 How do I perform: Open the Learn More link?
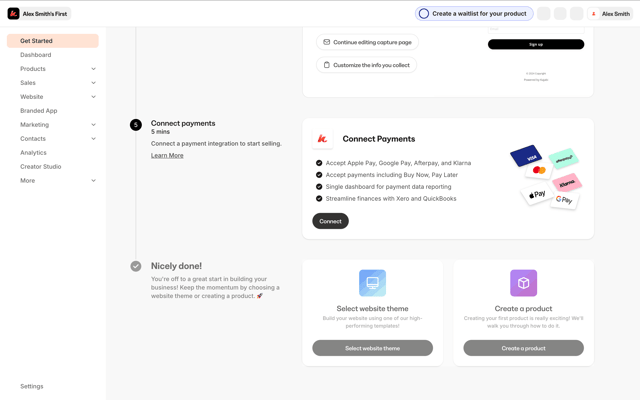[x=167, y=156]
